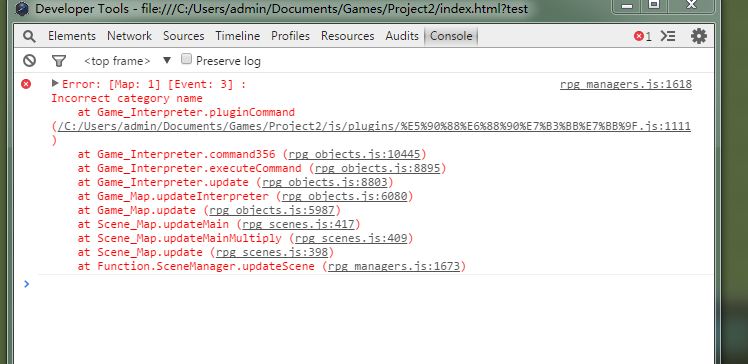Click 'at Game_Map.updateInterpreter' stack text
The image size is (748, 364).
pos(173,196)
